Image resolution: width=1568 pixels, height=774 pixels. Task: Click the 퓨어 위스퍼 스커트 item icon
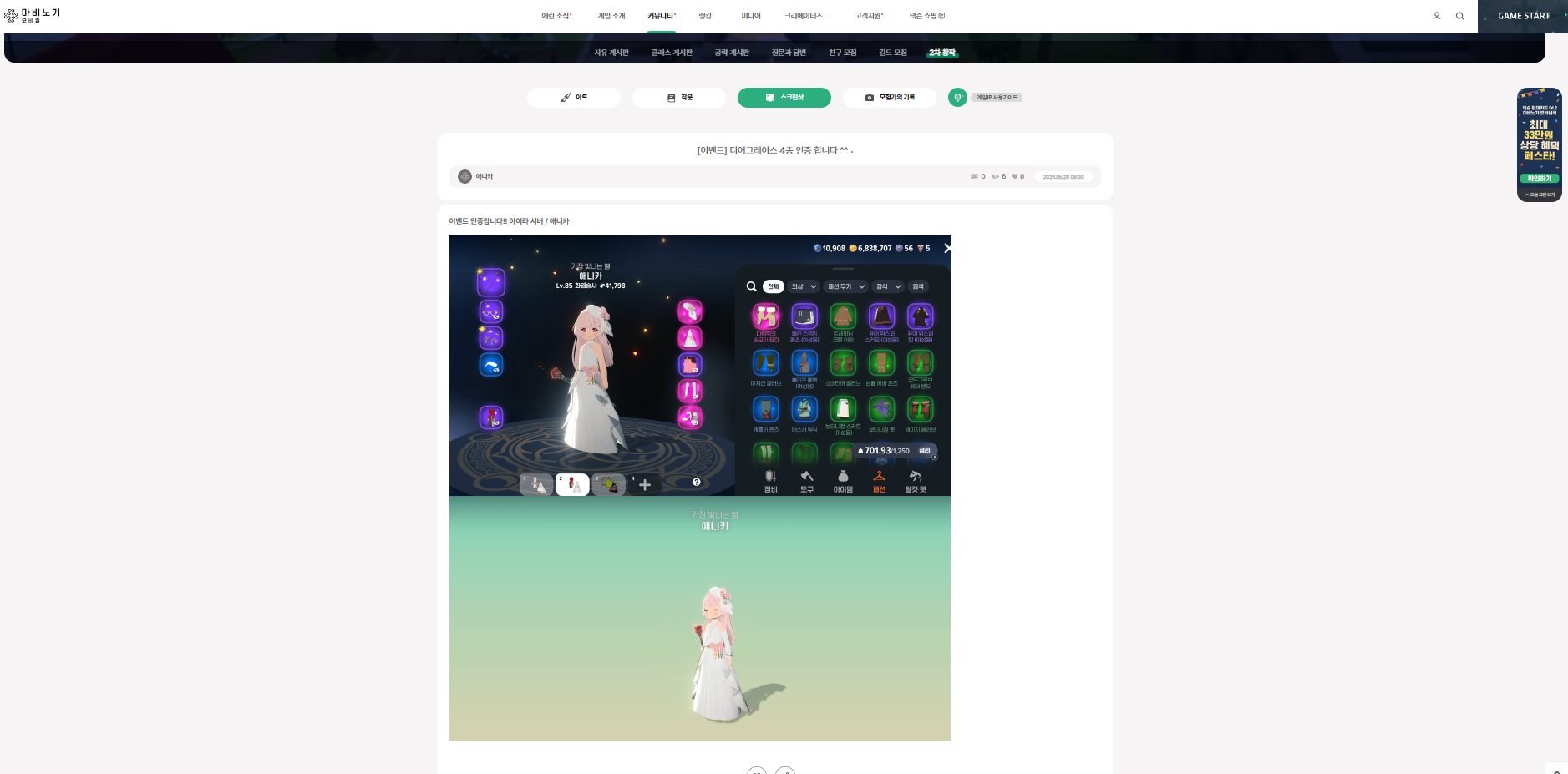[x=881, y=316]
